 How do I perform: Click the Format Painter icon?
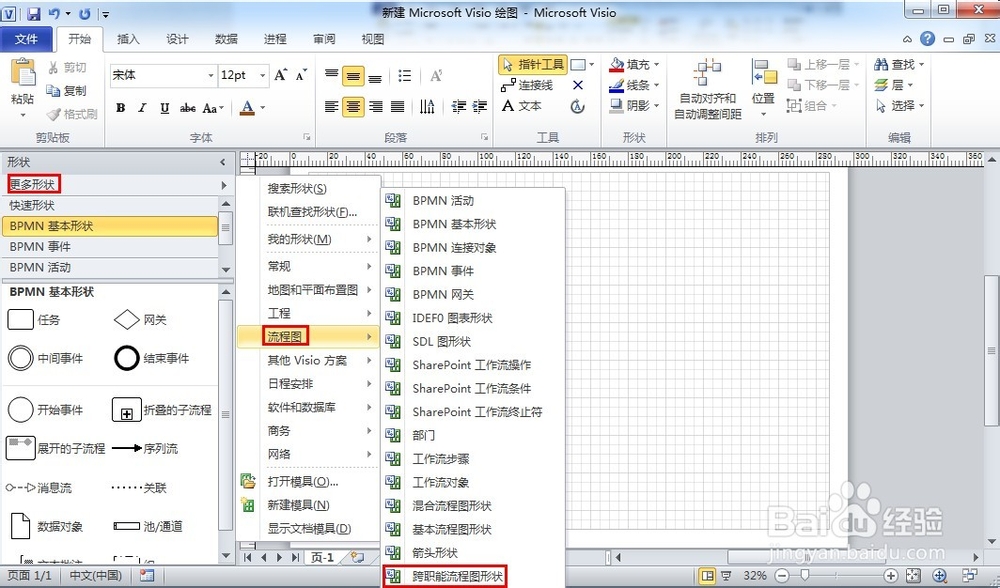click(x=53, y=114)
